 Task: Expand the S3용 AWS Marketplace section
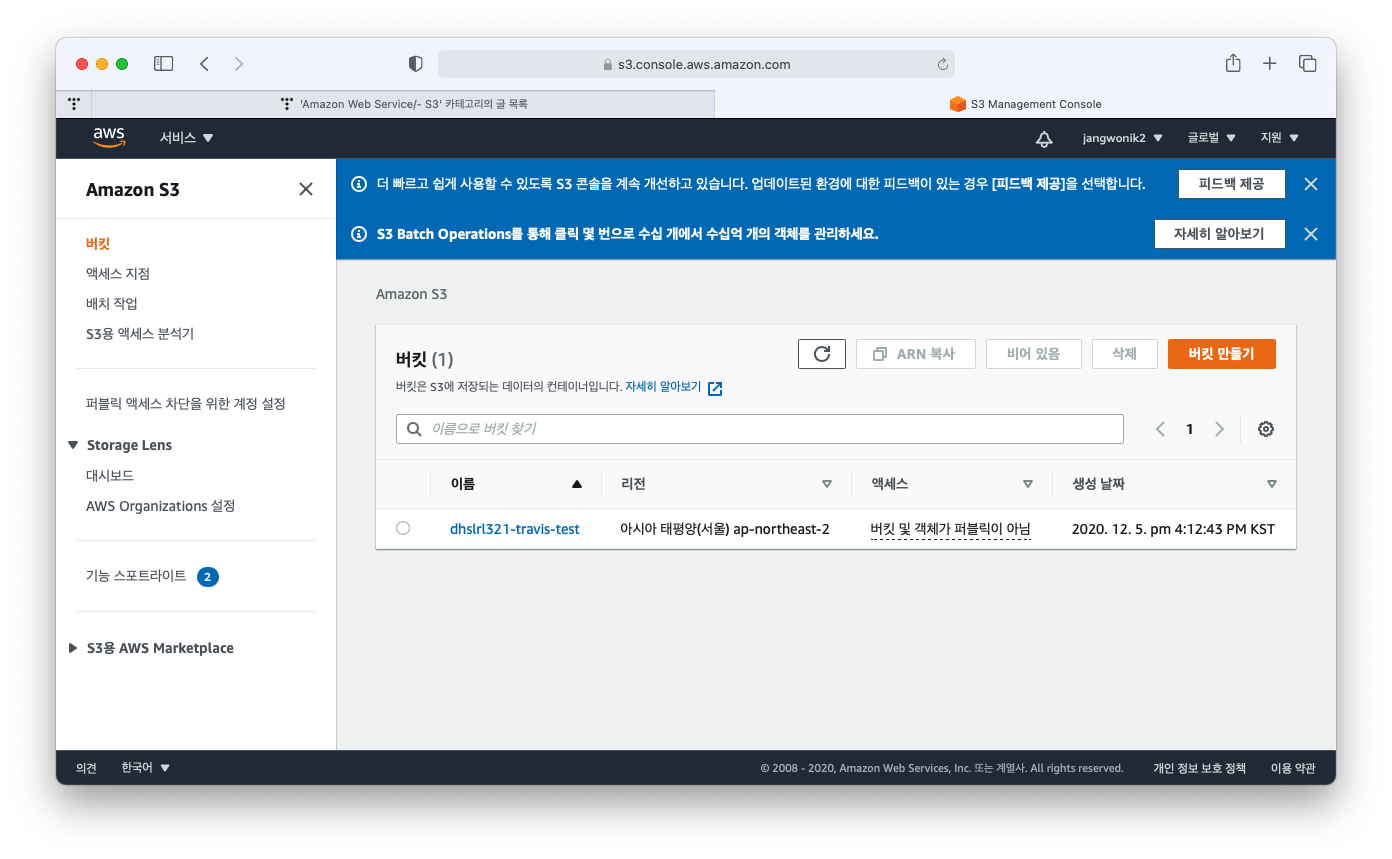pyautogui.click(x=73, y=648)
